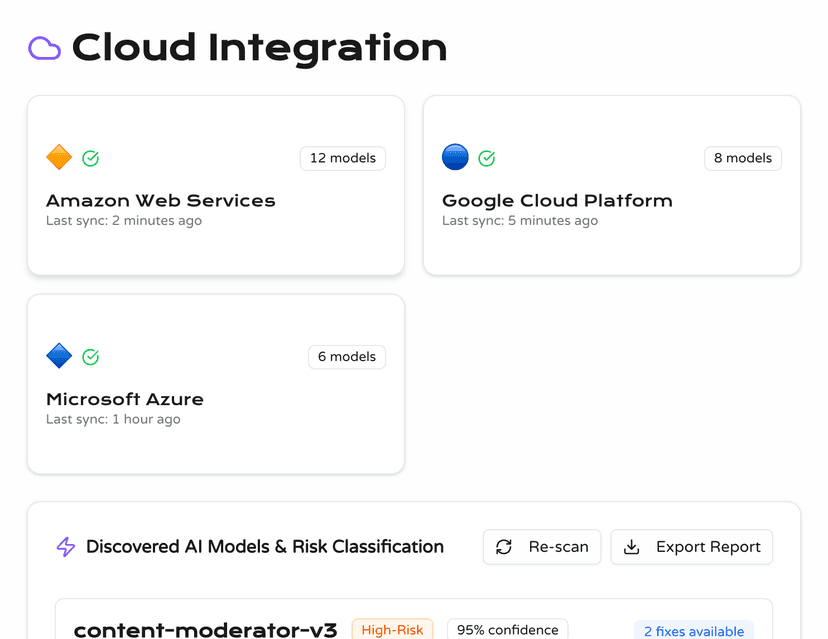Click the 95% confidence badge
Screen dimensions: 828x639
click(x=507, y=629)
